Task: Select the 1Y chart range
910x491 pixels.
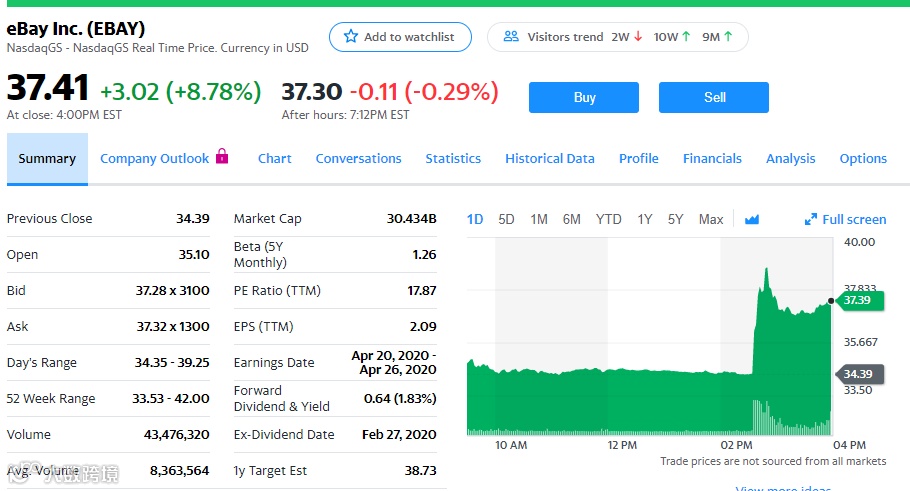Action: tap(644, 219)
